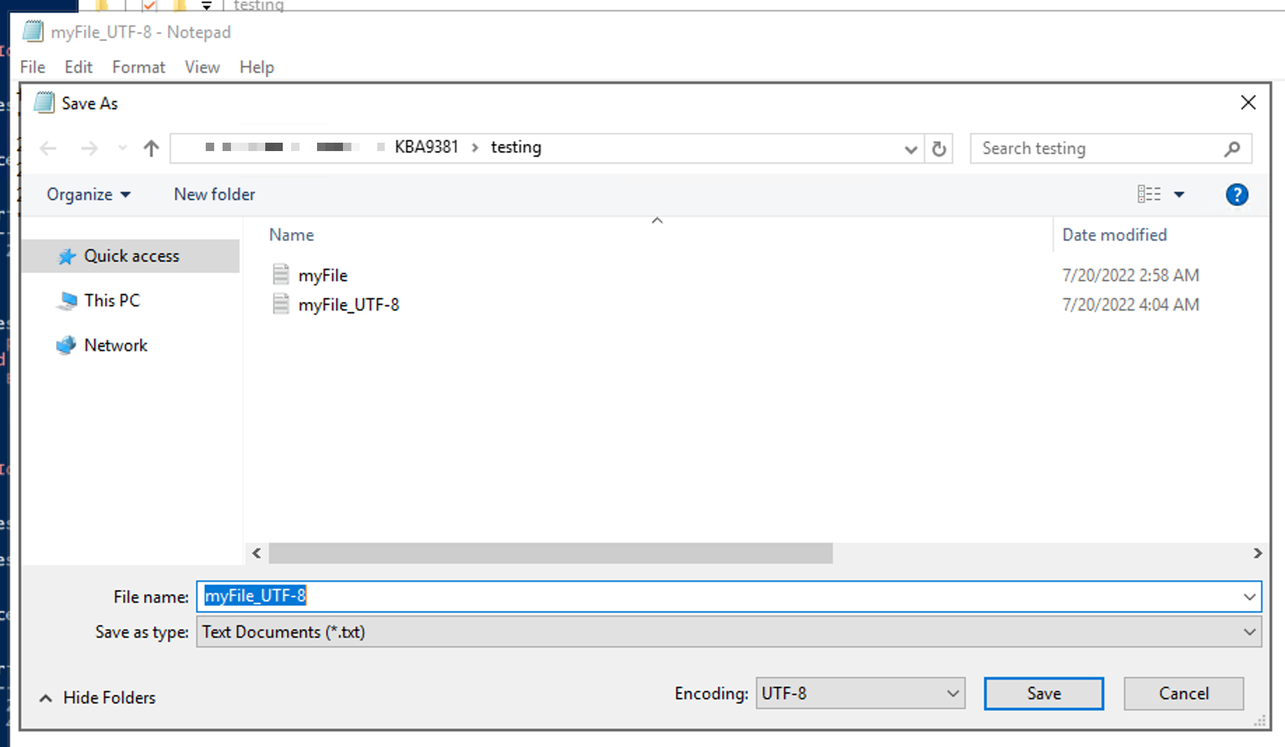This screenshot has height=747, width=1285.
Task: Open the Edit menu in Notepad
Action: [x=78, y=67]
